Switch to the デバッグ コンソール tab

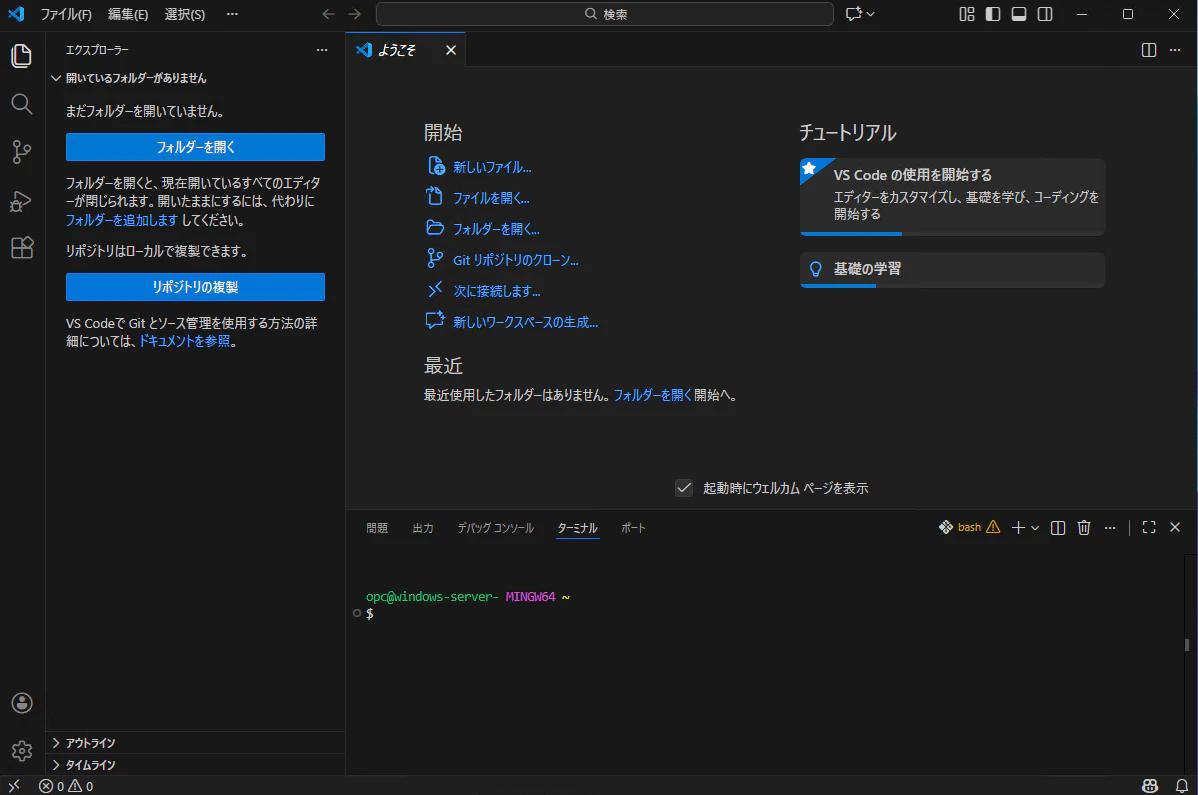(495, 528)
